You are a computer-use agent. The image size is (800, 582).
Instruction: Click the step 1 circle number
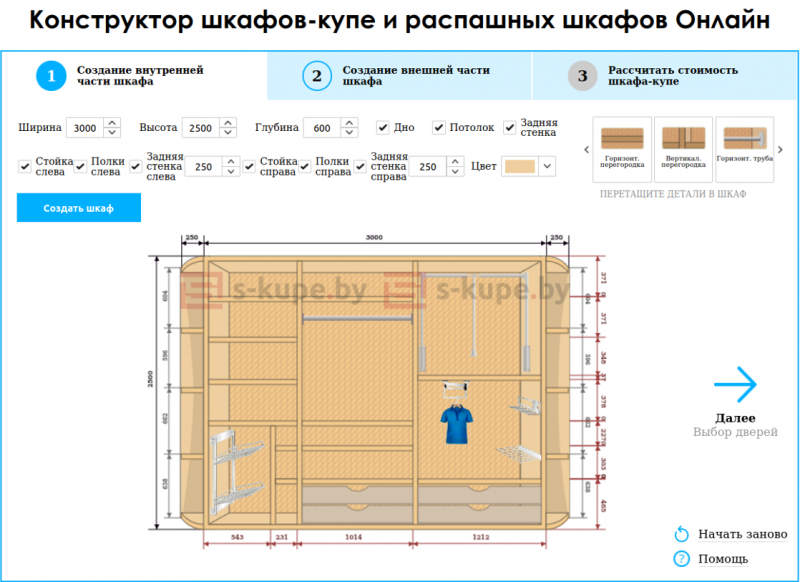tap(51, 76)
